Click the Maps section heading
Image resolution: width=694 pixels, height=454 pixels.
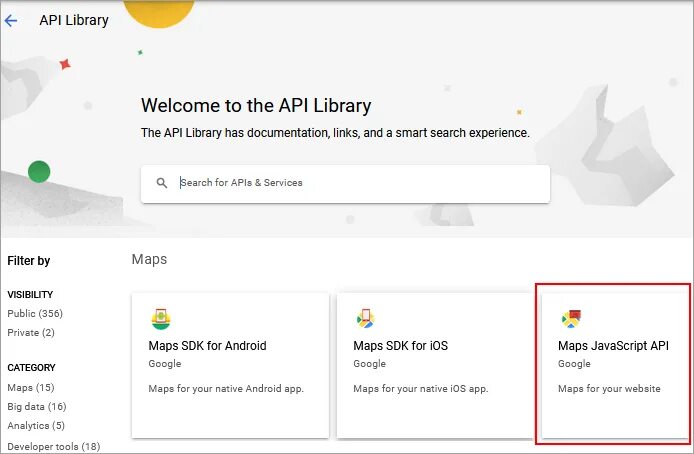(x=150, y=259)
